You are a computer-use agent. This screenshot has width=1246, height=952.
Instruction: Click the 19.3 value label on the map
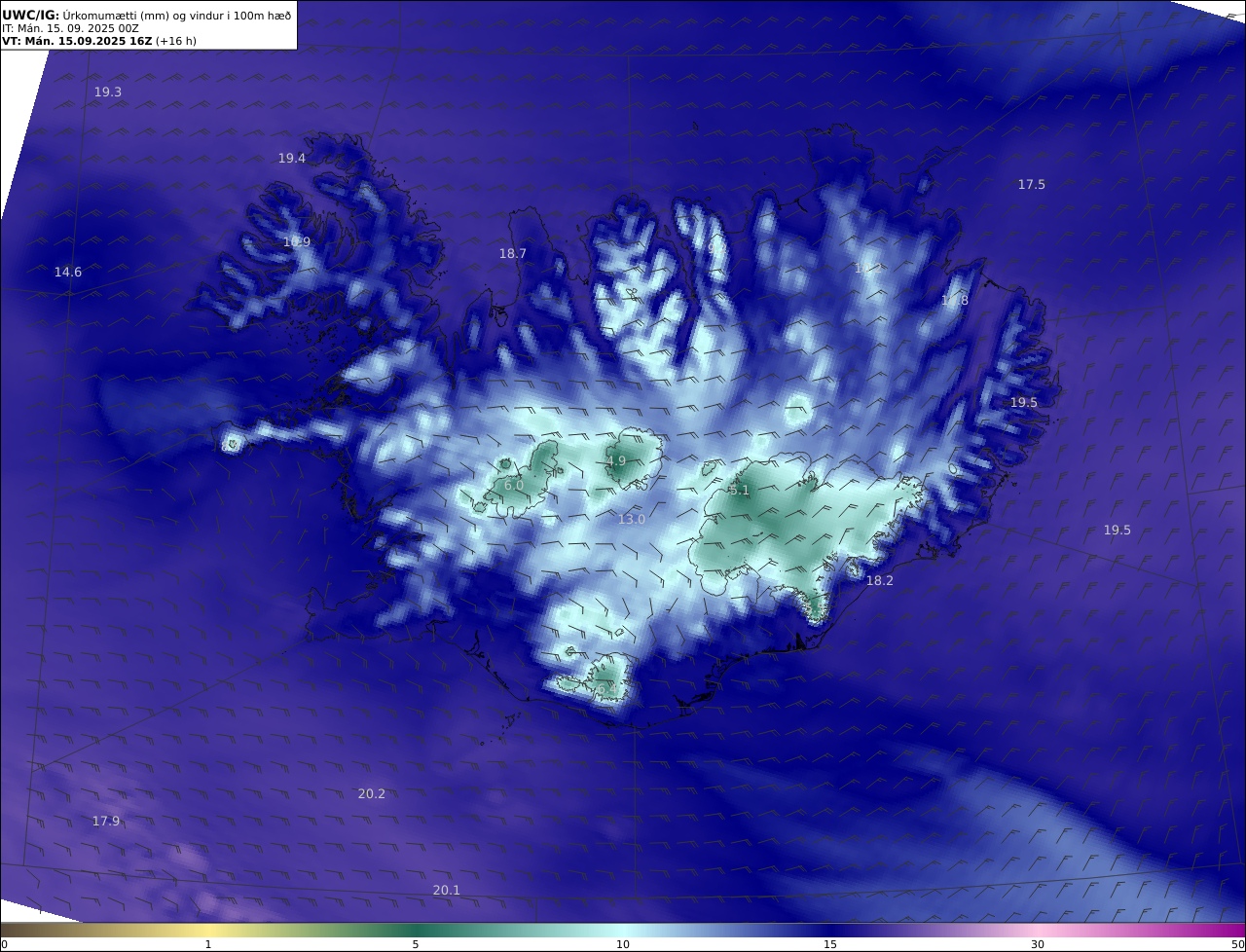click(x=108, y=92)
